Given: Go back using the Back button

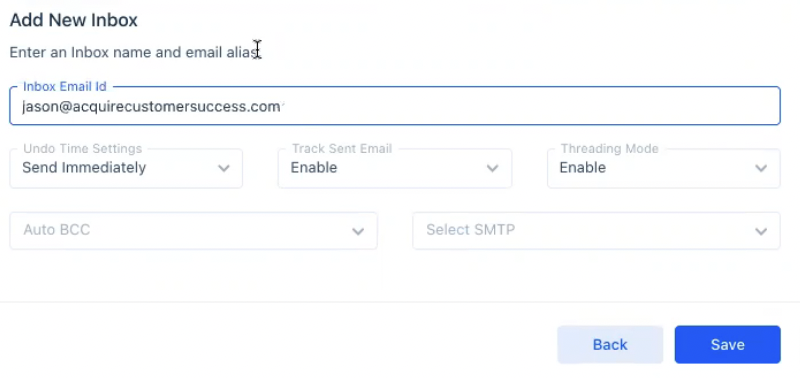Looking at the screenshot, I should (x=610, y=345).
